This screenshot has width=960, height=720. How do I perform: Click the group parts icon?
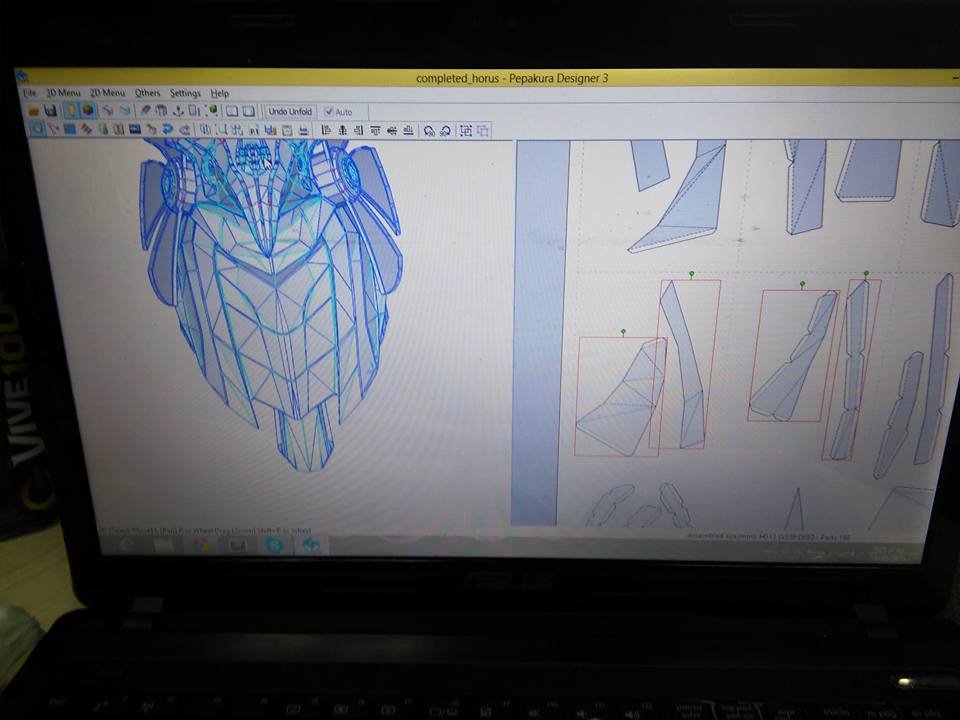tap(467, 131)
